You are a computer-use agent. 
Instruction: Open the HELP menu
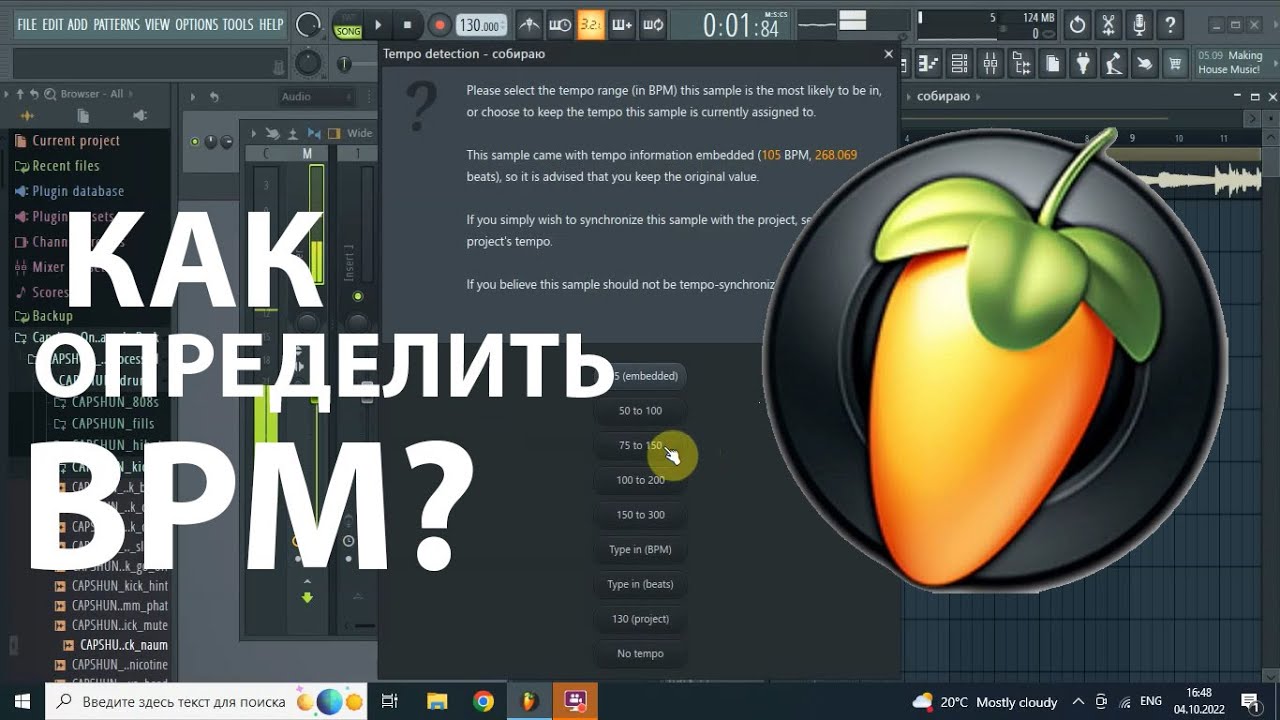[271, 24]
